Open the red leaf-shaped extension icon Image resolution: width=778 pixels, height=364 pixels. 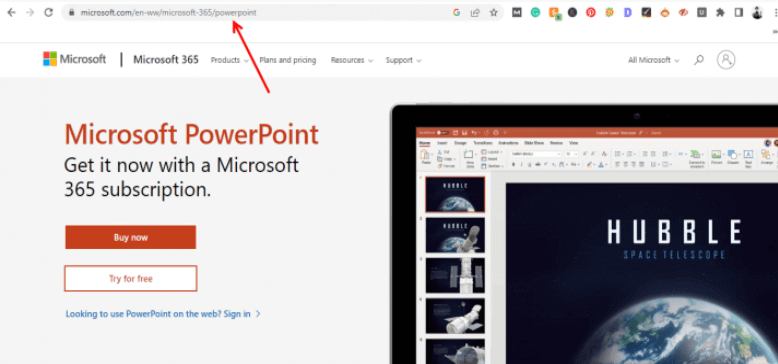tap(683, 13)
